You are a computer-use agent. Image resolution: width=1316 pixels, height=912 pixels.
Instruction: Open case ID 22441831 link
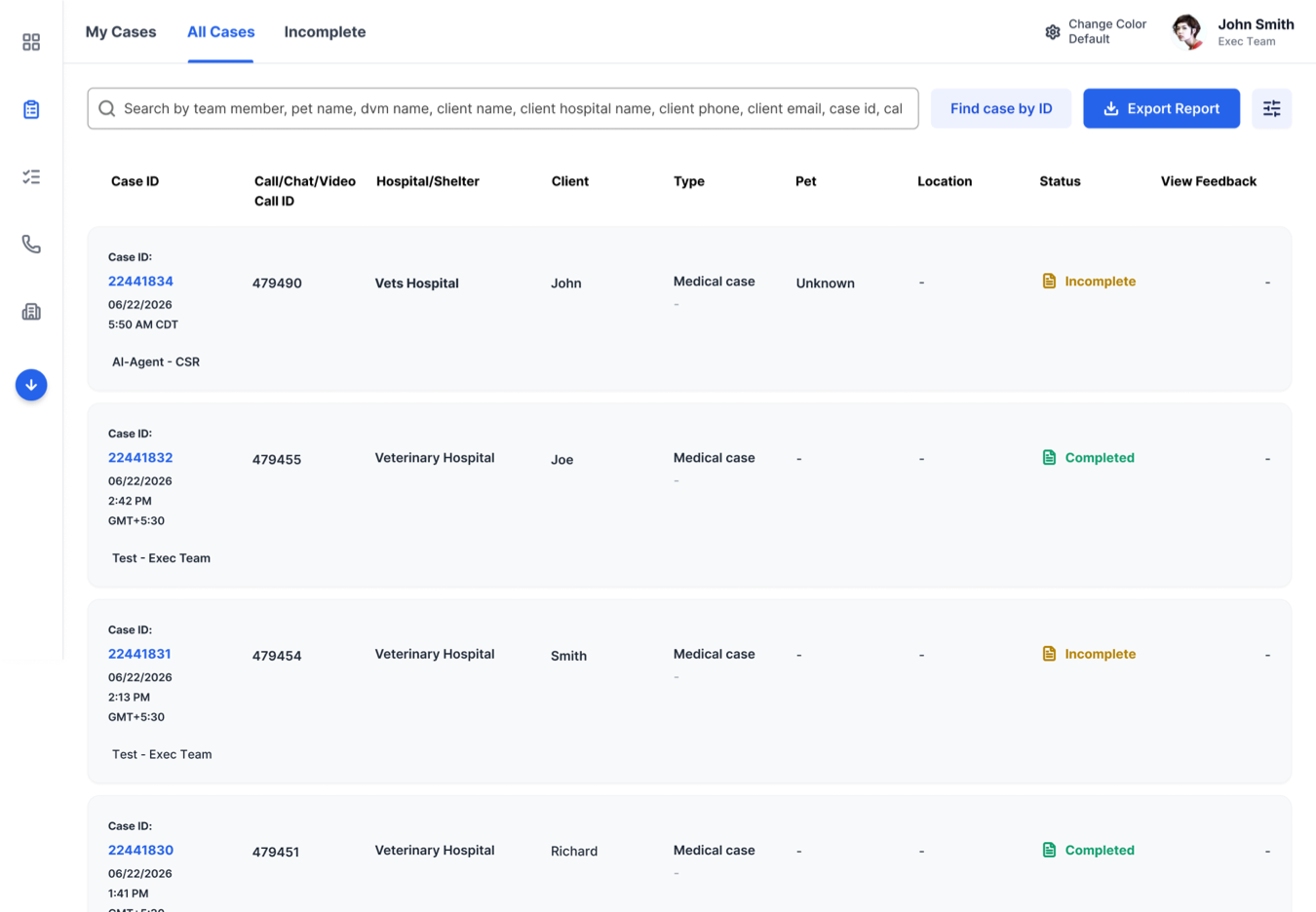coord(139,654)
